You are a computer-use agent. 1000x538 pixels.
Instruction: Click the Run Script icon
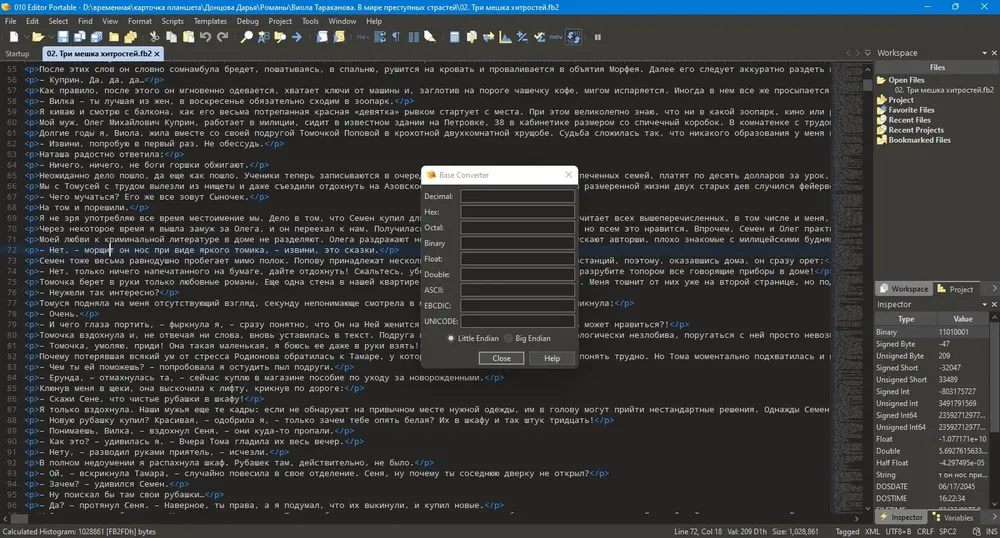click(x=322, y=37)
